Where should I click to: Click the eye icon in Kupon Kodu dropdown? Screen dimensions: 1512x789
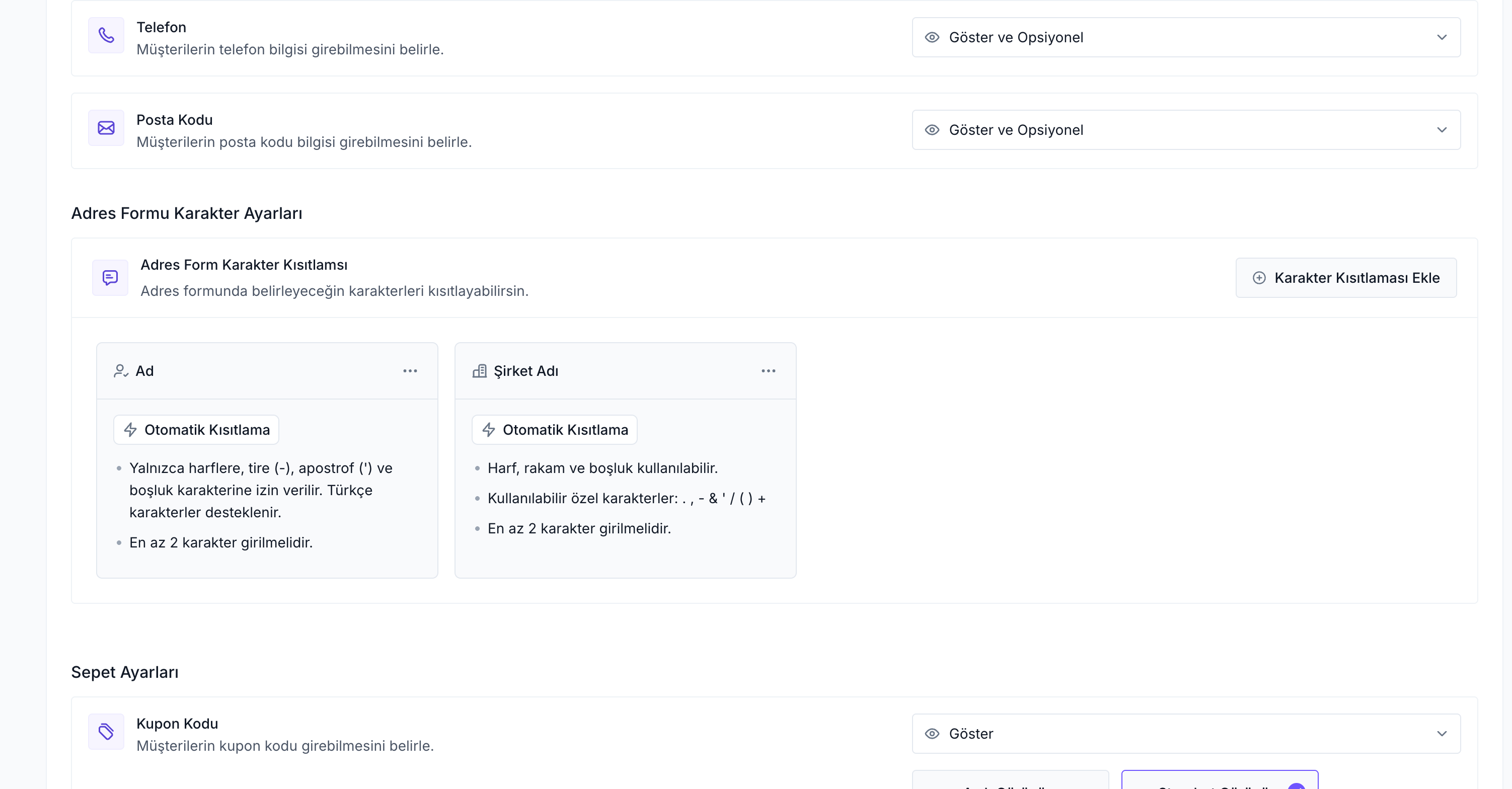932,734
